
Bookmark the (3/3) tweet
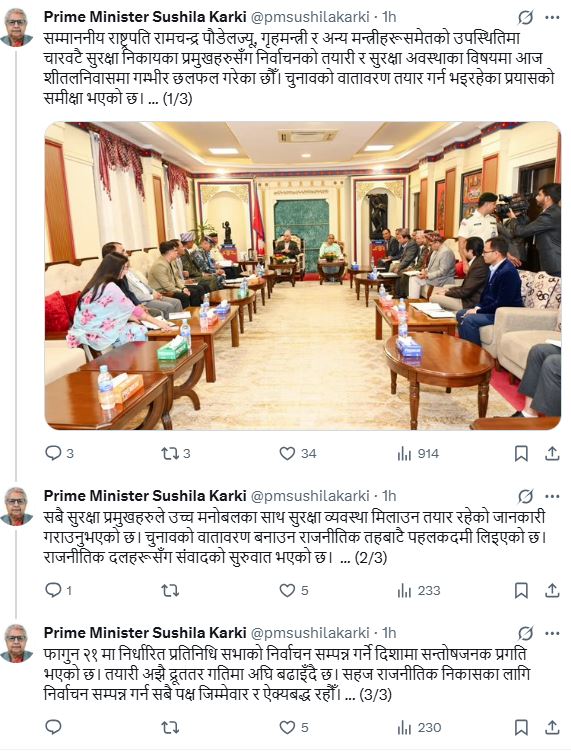[521, 727]
